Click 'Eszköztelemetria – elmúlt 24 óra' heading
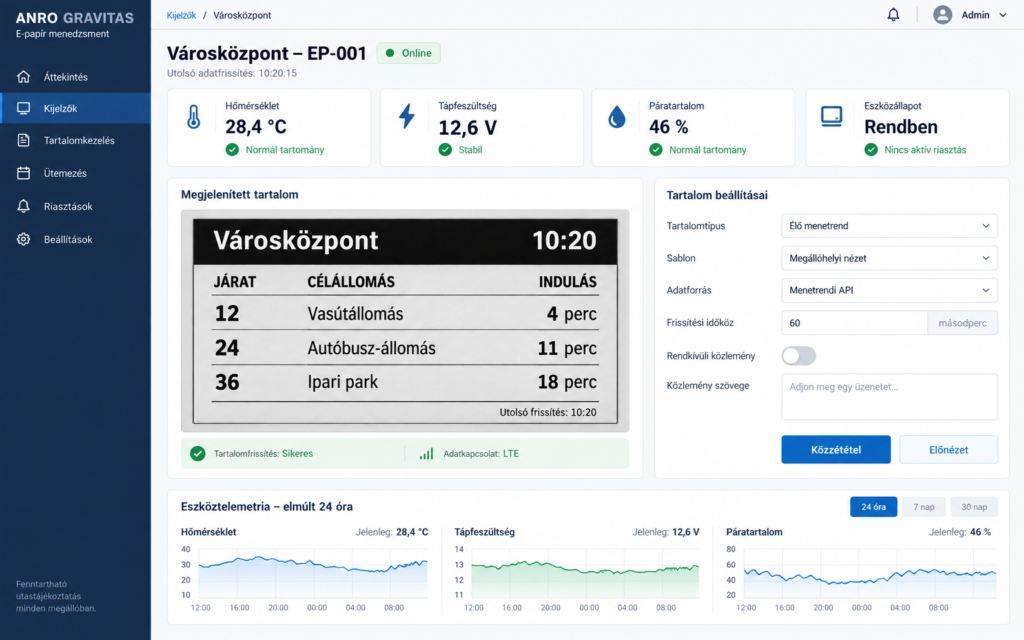The image size is (1024, 640). 266,506
